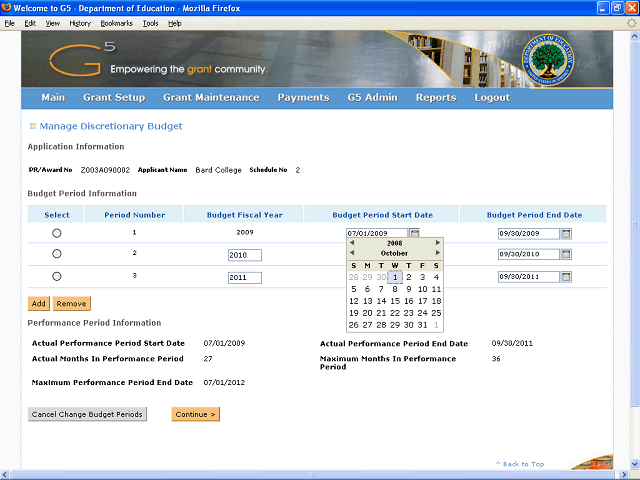Open the Payments navigation menu
640x480 pixels.
(x=303, y=98)
